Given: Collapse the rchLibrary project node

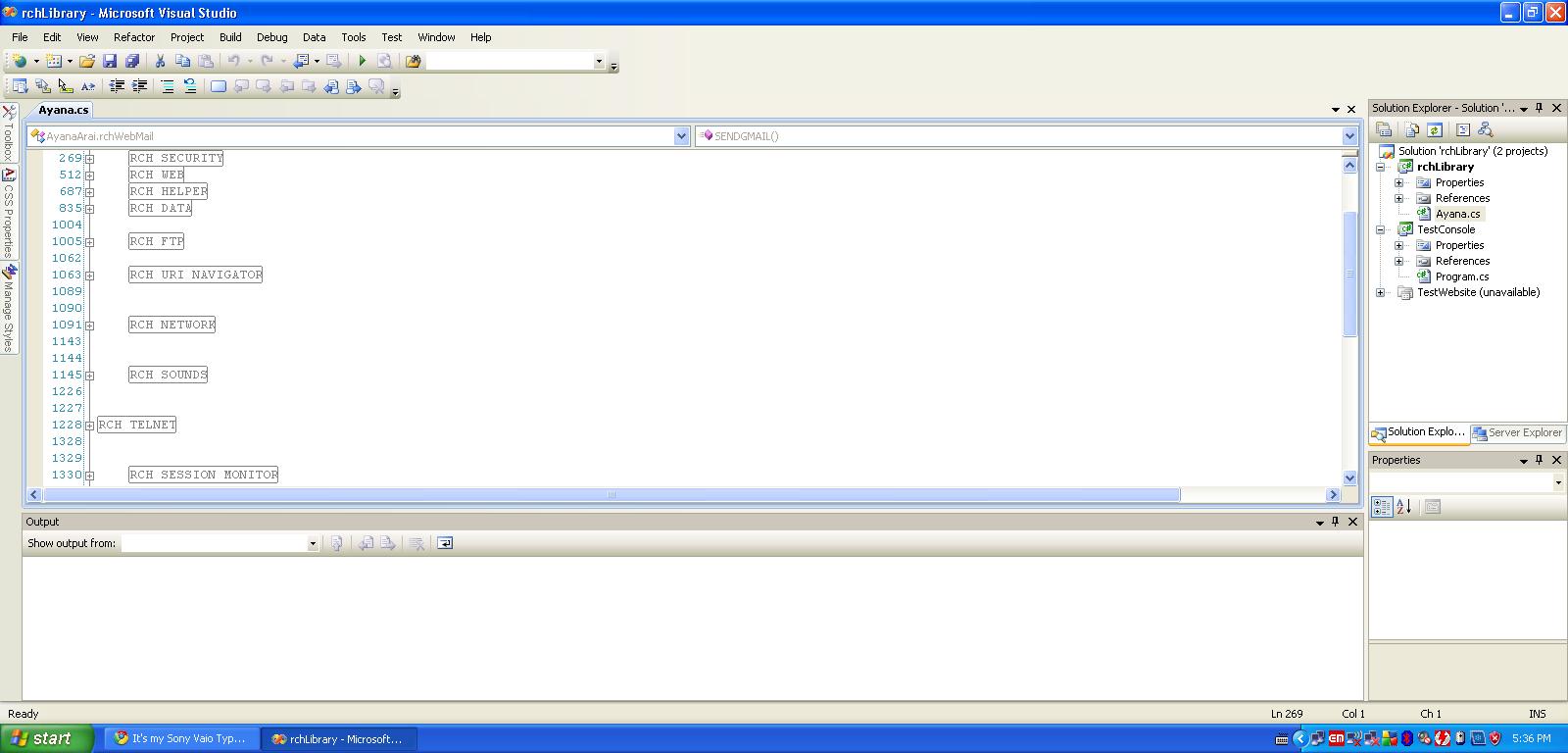Looking at the screenshot, I should (1381, 167).
